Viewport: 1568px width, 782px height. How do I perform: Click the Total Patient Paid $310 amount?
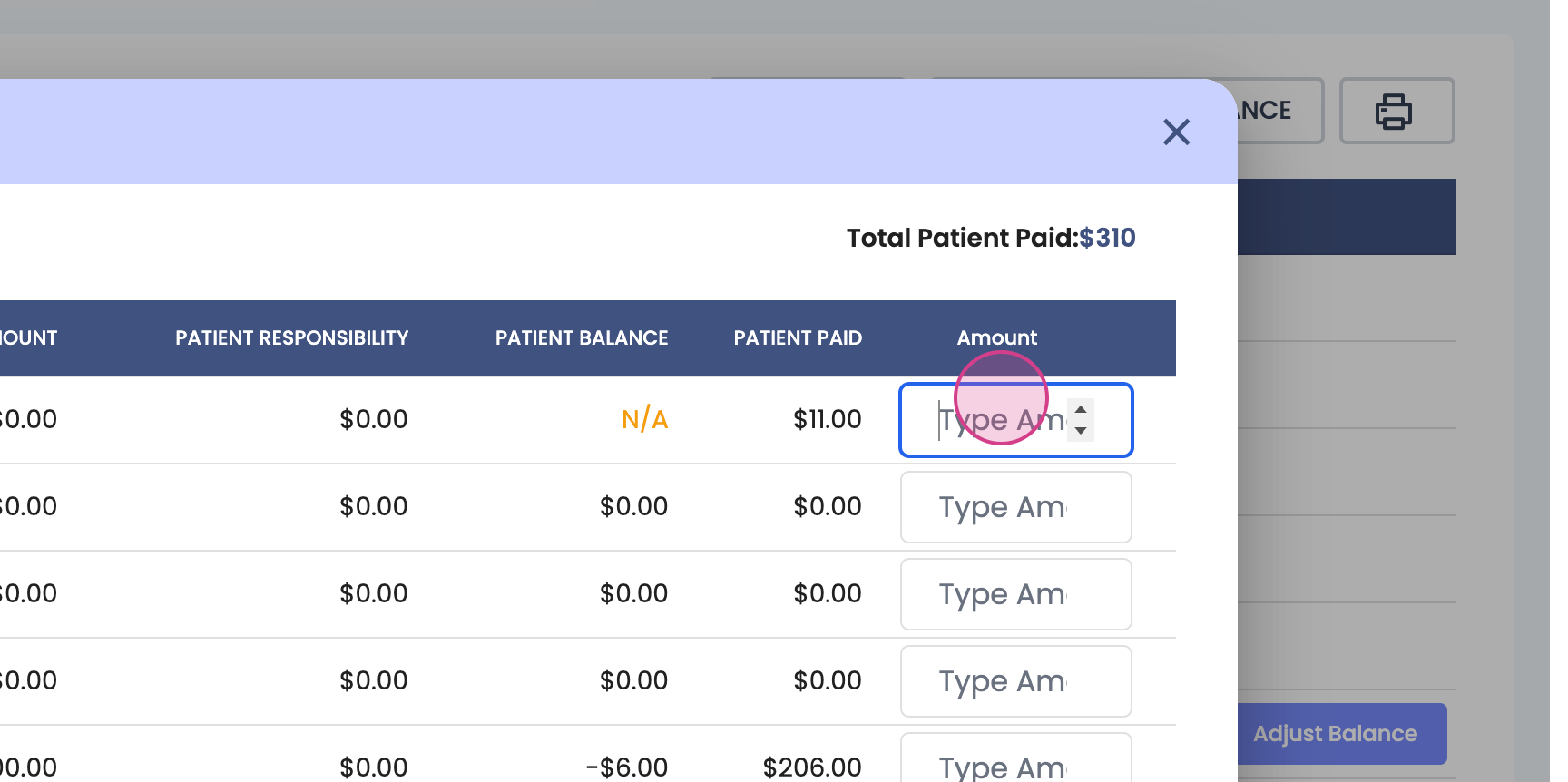(x=1107, y=238)
